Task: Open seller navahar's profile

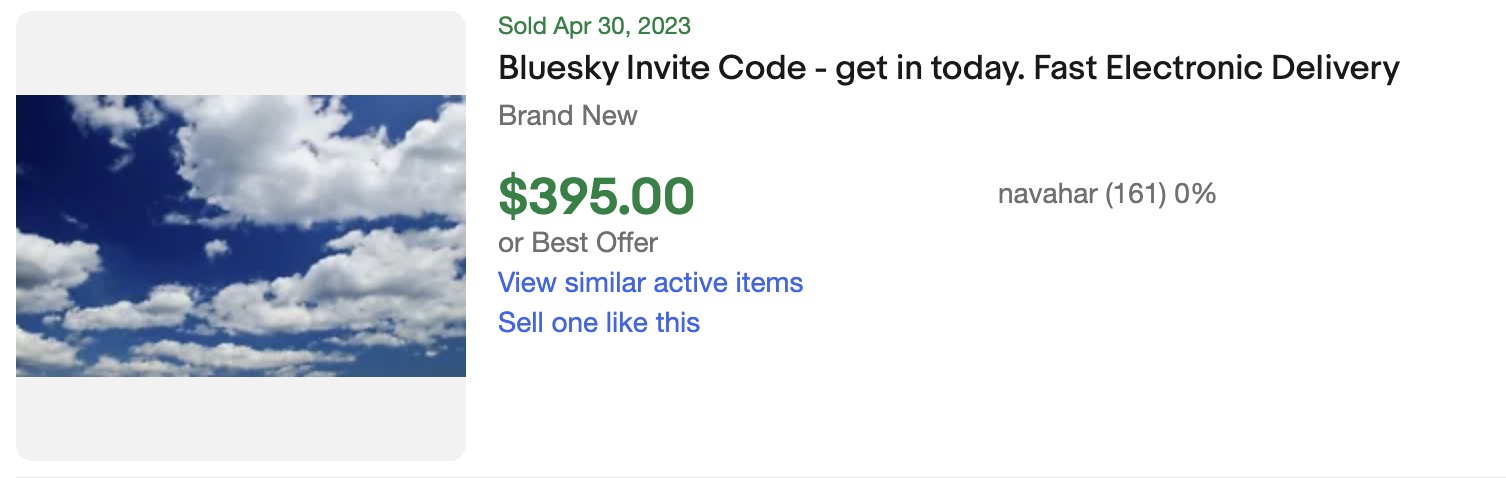Action: (1047, 194)
